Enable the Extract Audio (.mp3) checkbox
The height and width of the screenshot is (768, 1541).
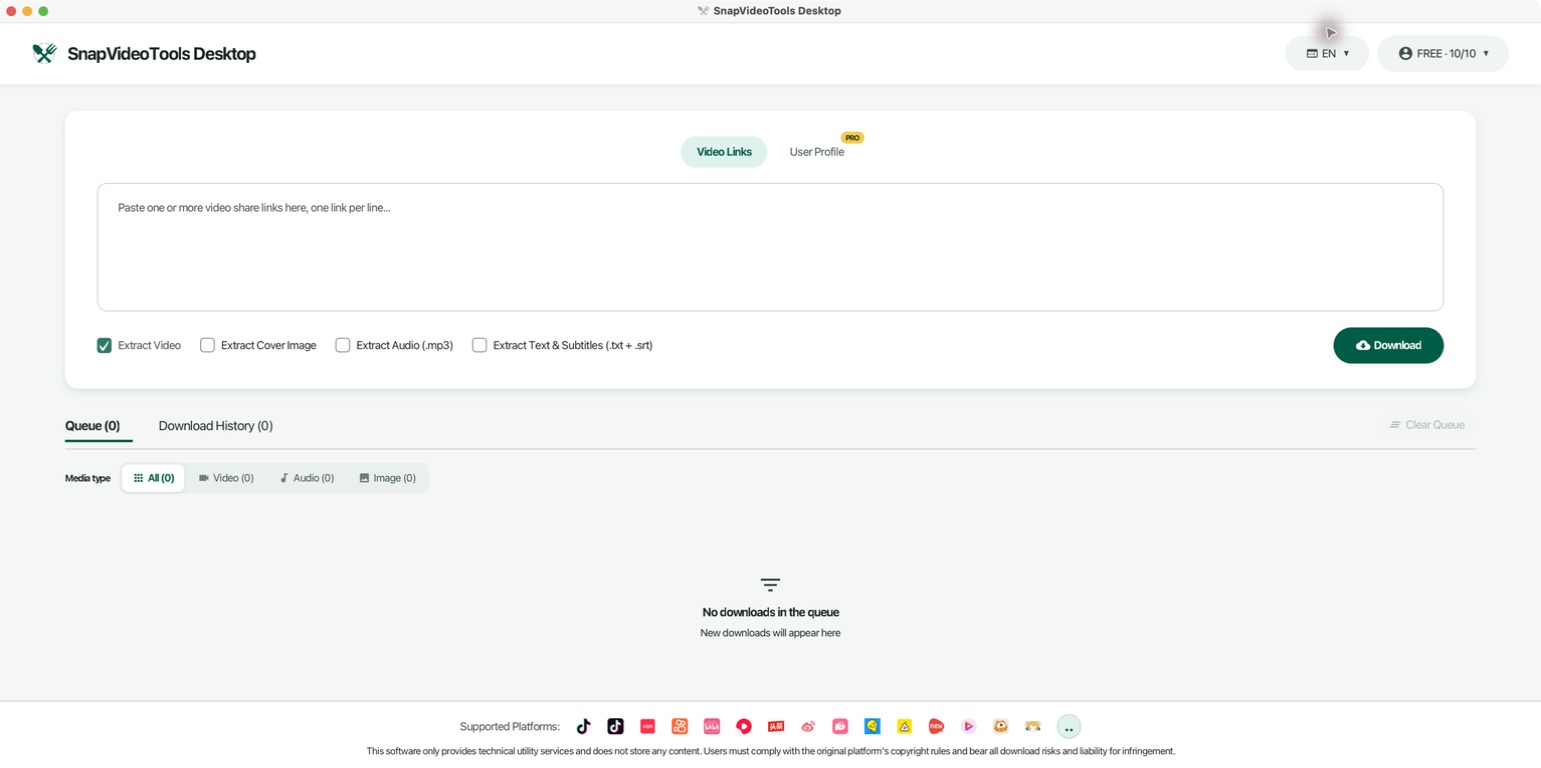coord(342,345)
